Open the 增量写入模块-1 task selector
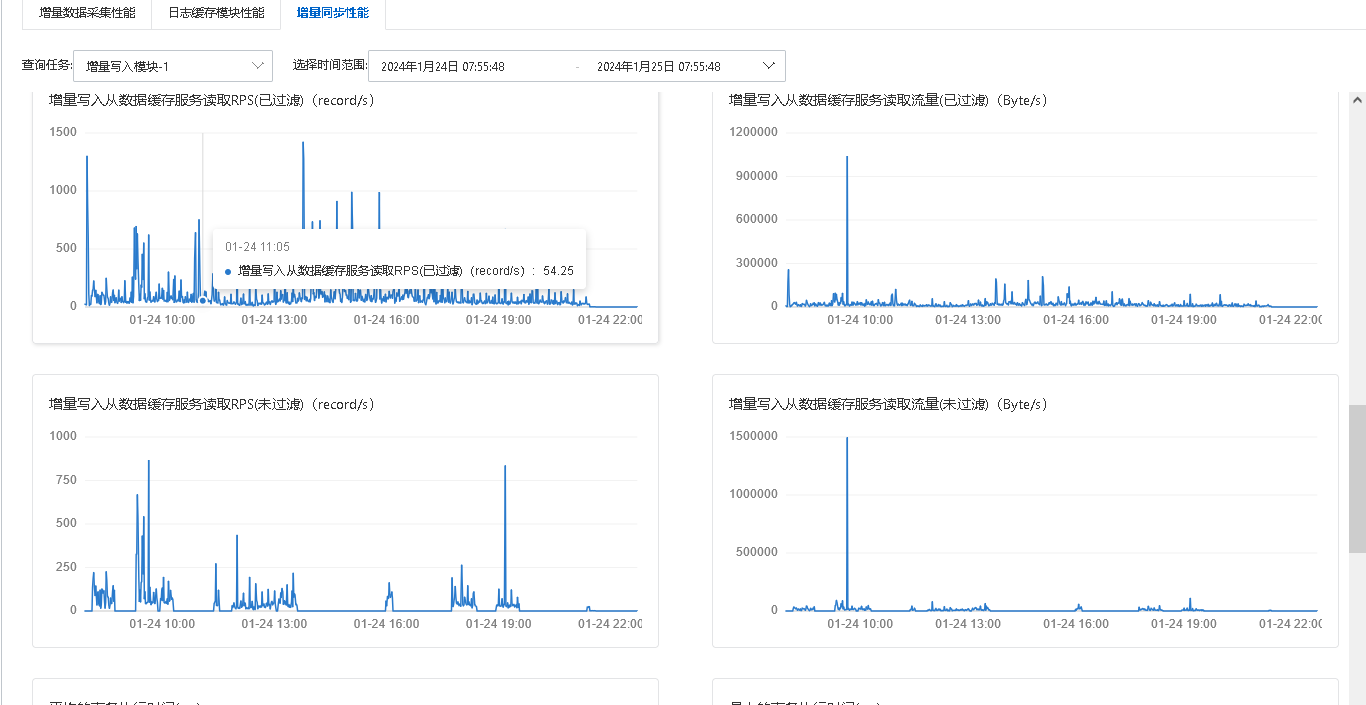This screenshot has height=705, width=1366. pyautogui.click(x=173, y=66)
